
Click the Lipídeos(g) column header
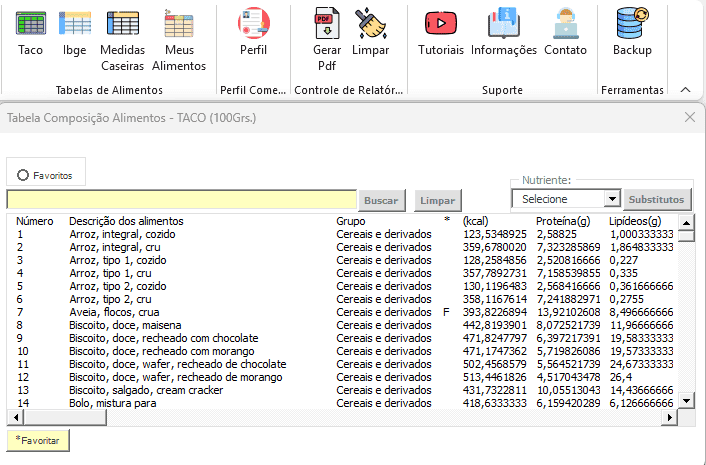[x=635, y=221]
